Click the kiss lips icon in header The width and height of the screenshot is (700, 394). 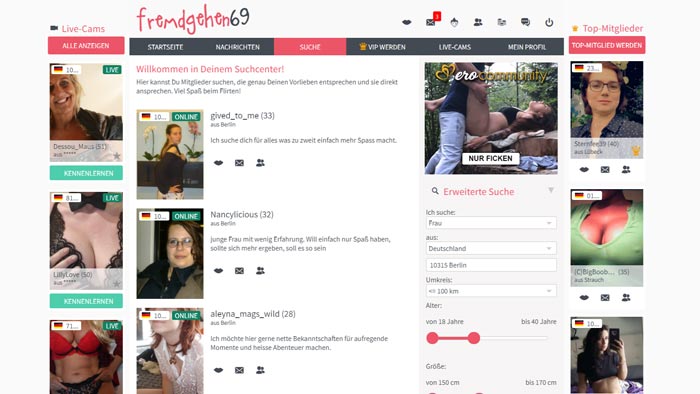406,22
